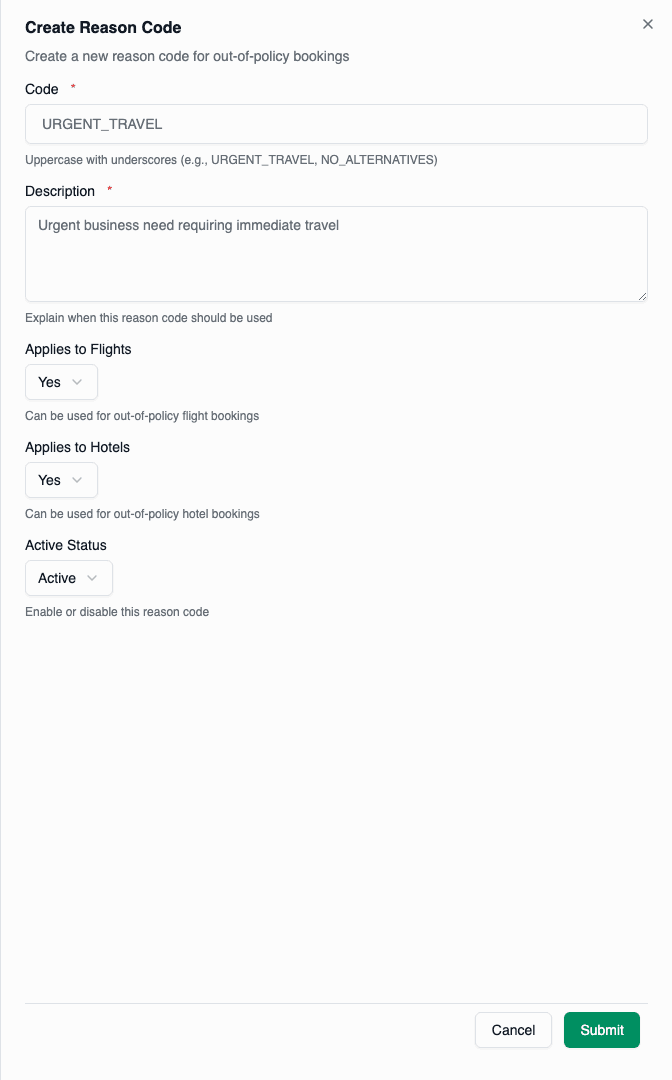Click the Description required field asterisk

click(x=109, y=190)
